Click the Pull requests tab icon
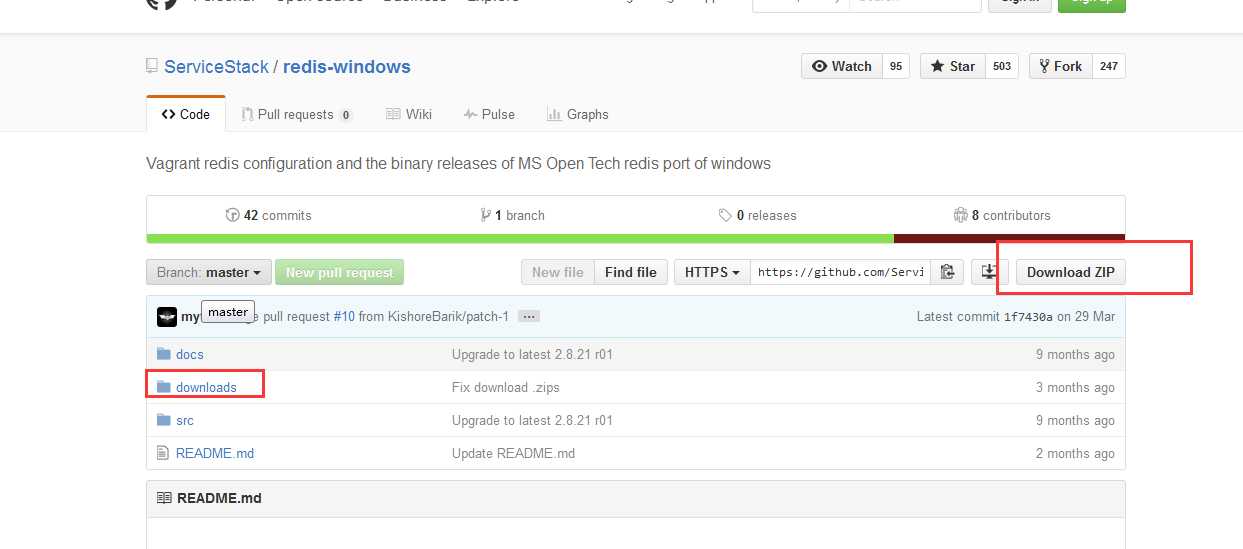This screenshot has width=1243, height=549. click(x=247, y=114)
